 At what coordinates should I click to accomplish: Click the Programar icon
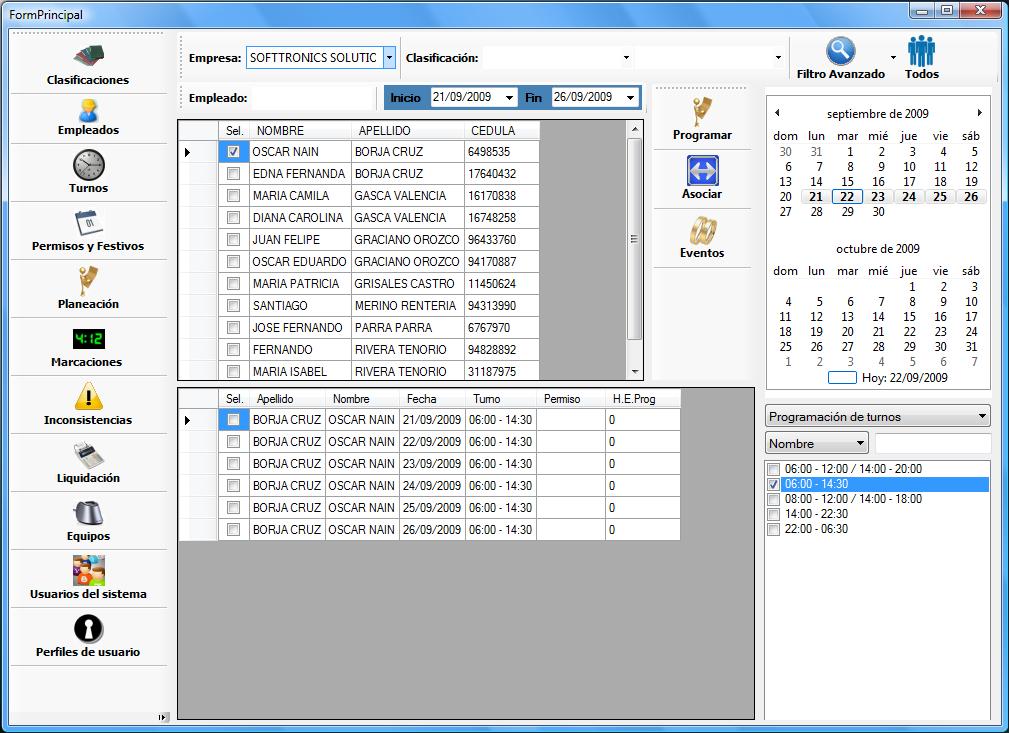(702, 111)
